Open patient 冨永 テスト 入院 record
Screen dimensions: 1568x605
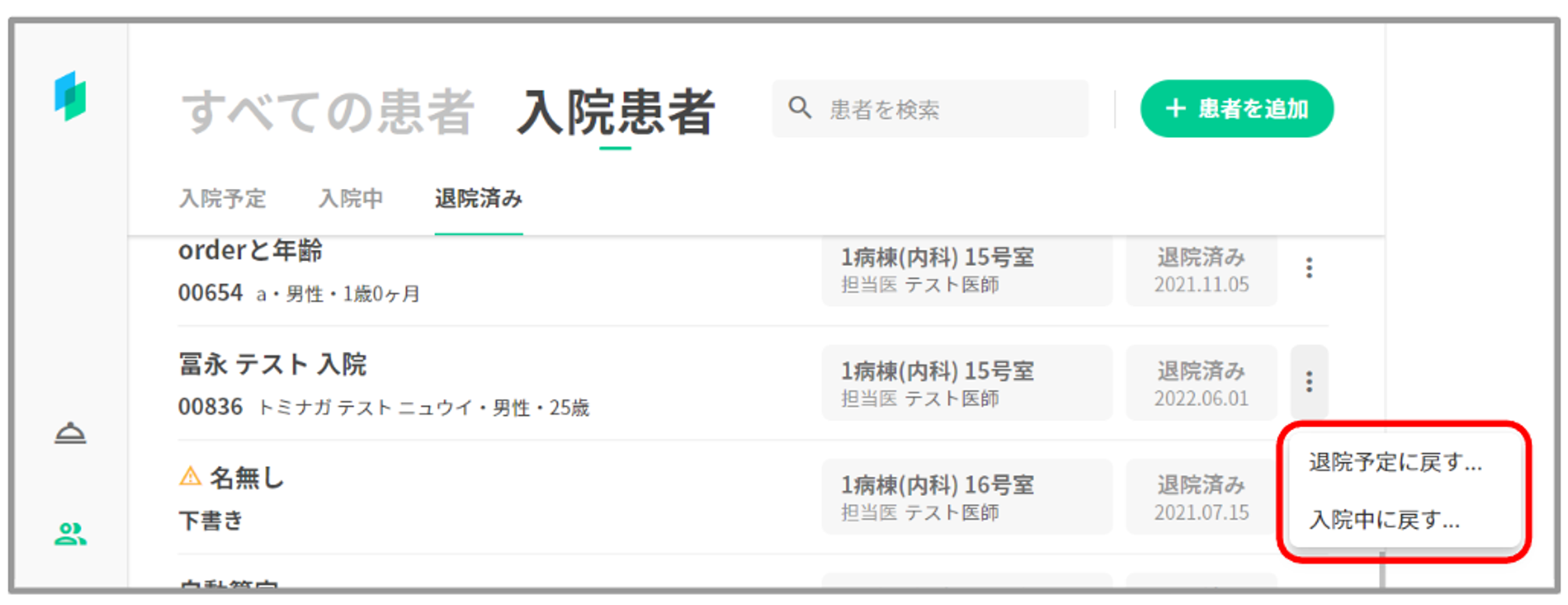point(272,364)
